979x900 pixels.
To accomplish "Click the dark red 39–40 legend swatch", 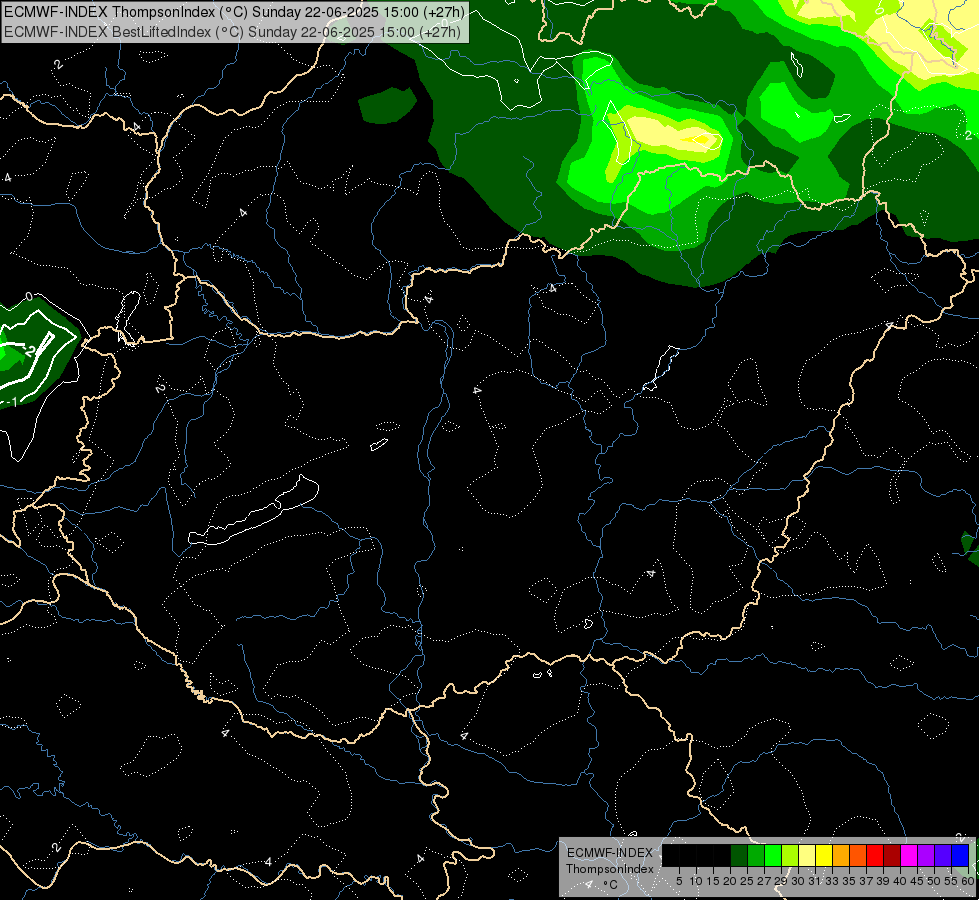I will tap(892, 855).
